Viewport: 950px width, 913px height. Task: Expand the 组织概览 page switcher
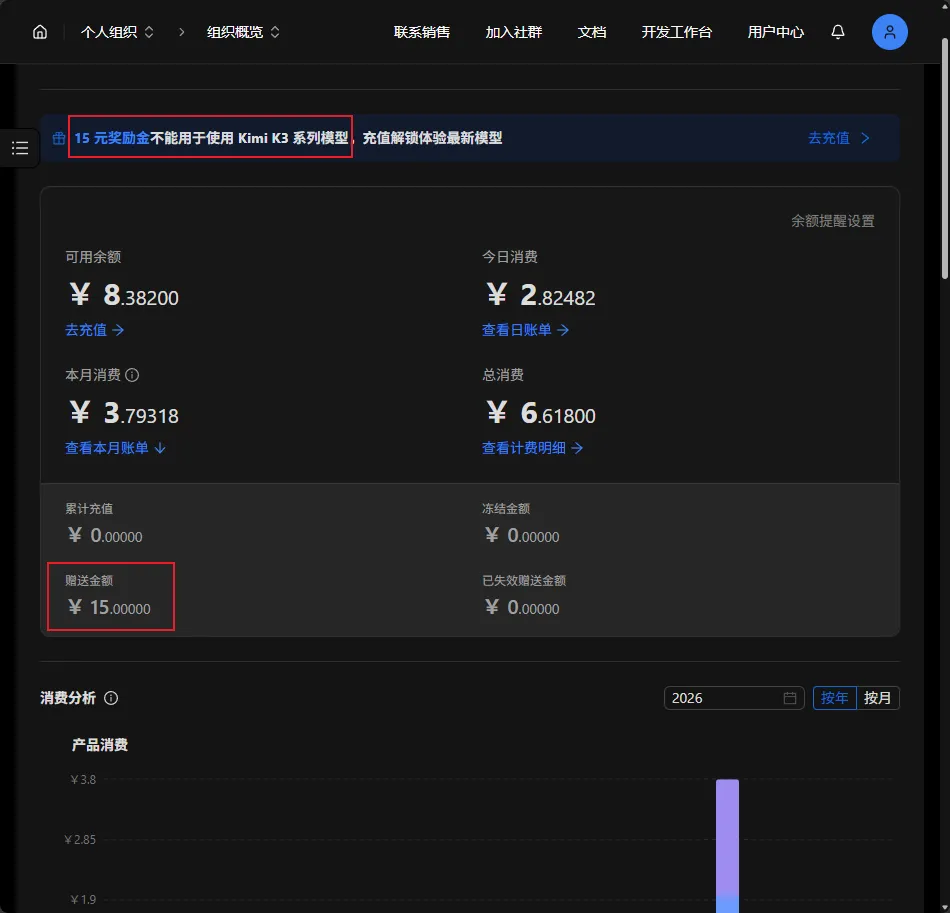(x=243, y=32)
